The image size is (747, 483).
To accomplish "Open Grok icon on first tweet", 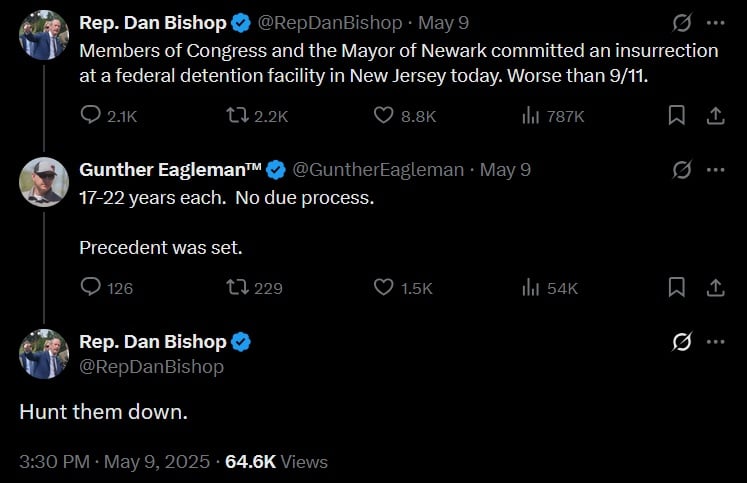I will point(681,23).
